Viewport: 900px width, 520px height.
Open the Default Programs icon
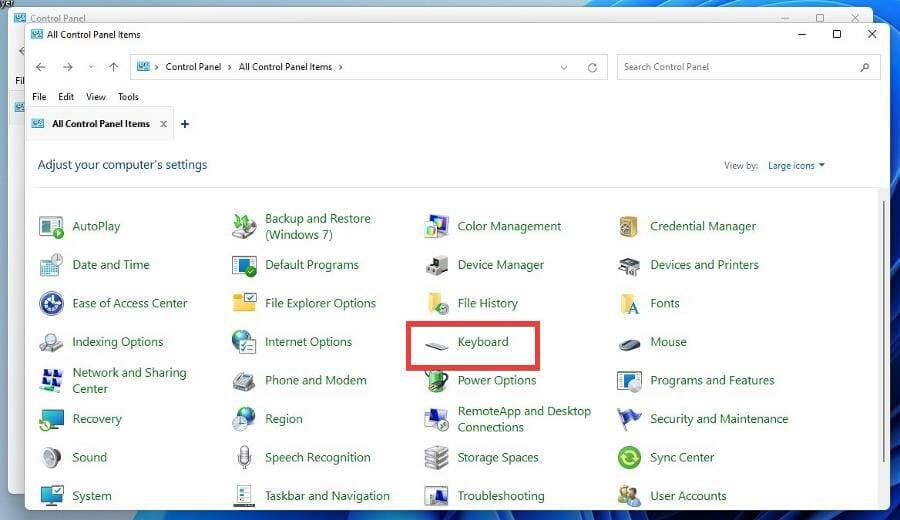(x=244, y=265)
